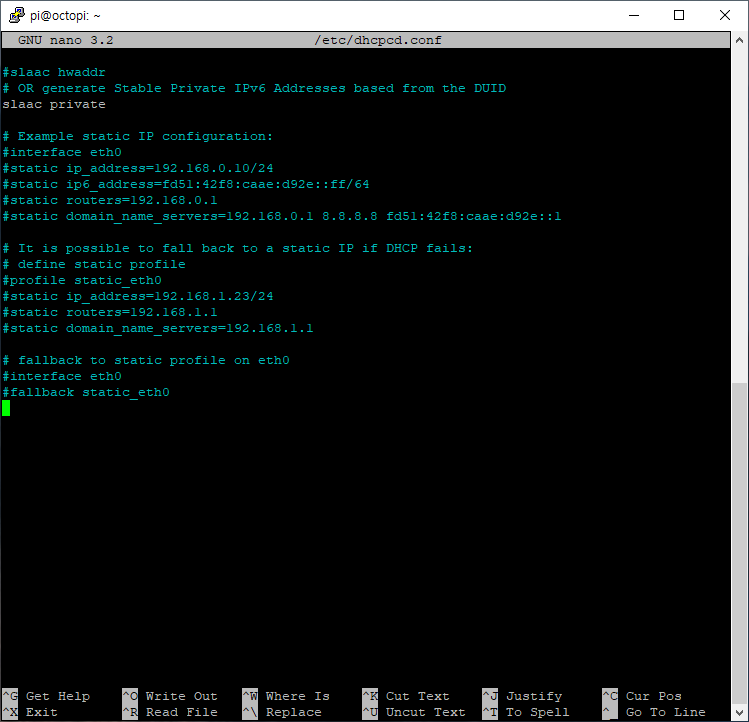Maximize the pi@octopi terminal window
Viewport: 749px width, 722px height.
pyautogui.click(x=679, y=15)
